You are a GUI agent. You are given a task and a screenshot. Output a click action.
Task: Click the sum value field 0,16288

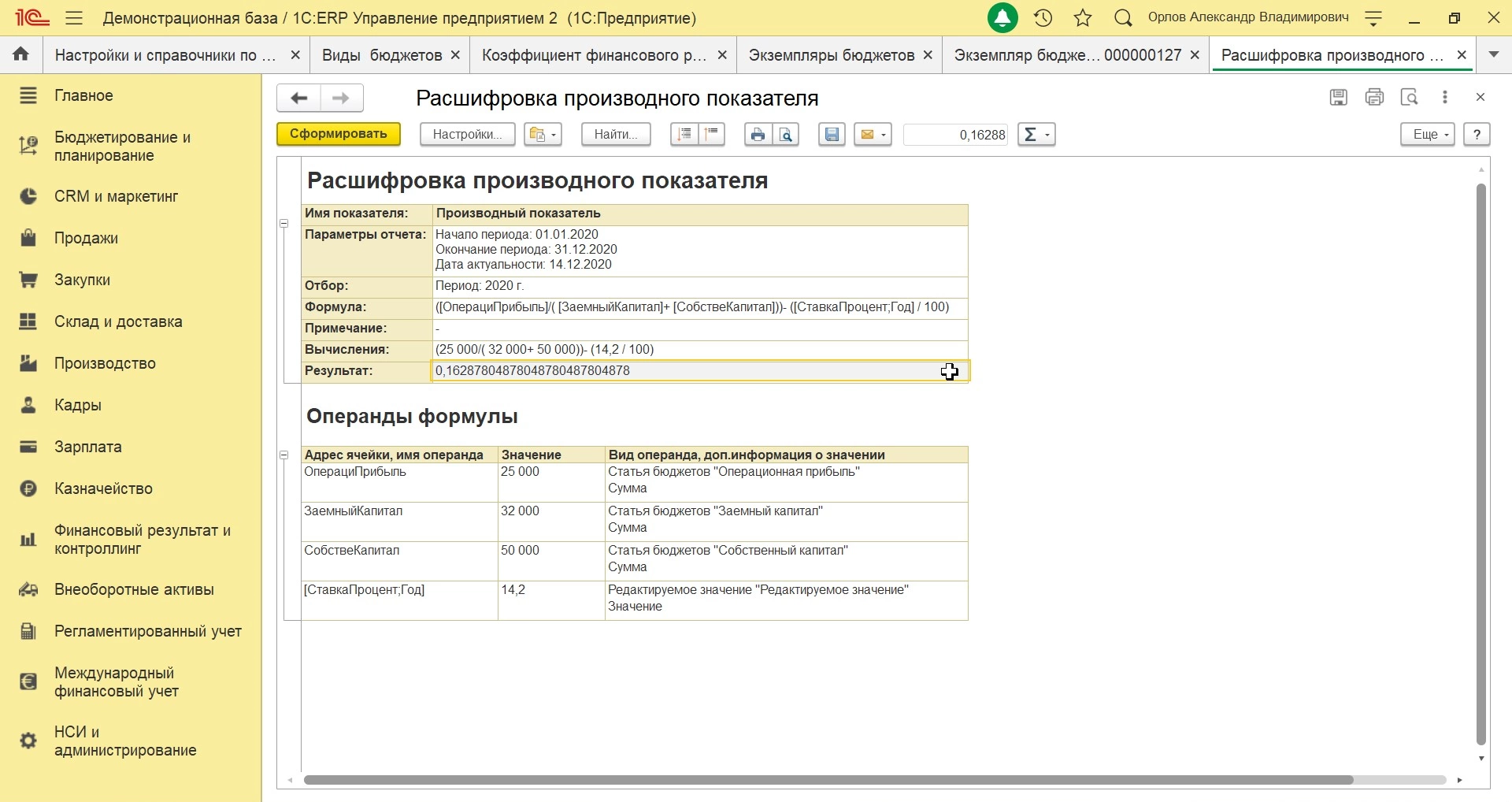pos(956,135)
